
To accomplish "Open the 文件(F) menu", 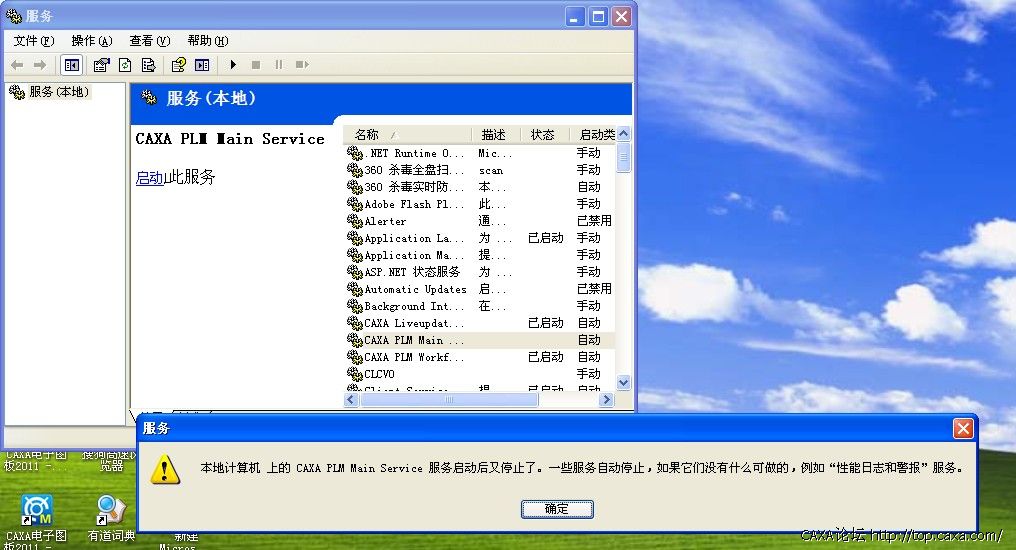I will pyautogui.click(x=34, y=41).
